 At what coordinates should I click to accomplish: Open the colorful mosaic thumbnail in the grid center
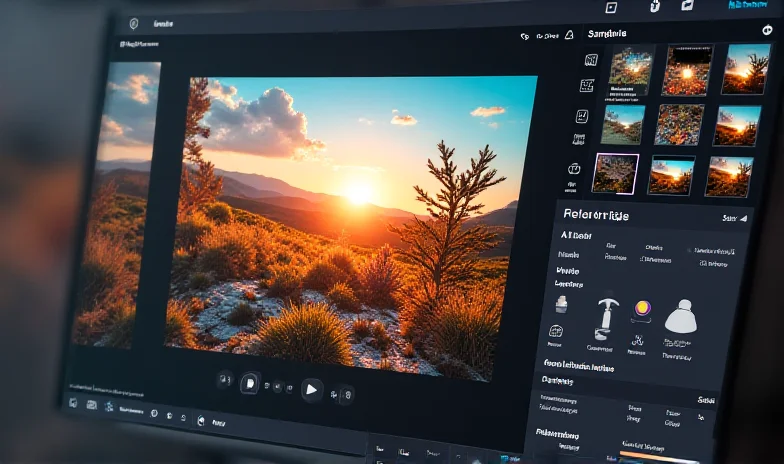[x=680, y=124]
